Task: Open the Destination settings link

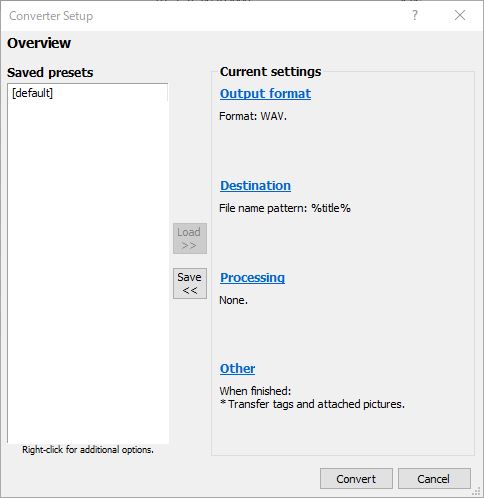Action: tap(255, 186)
